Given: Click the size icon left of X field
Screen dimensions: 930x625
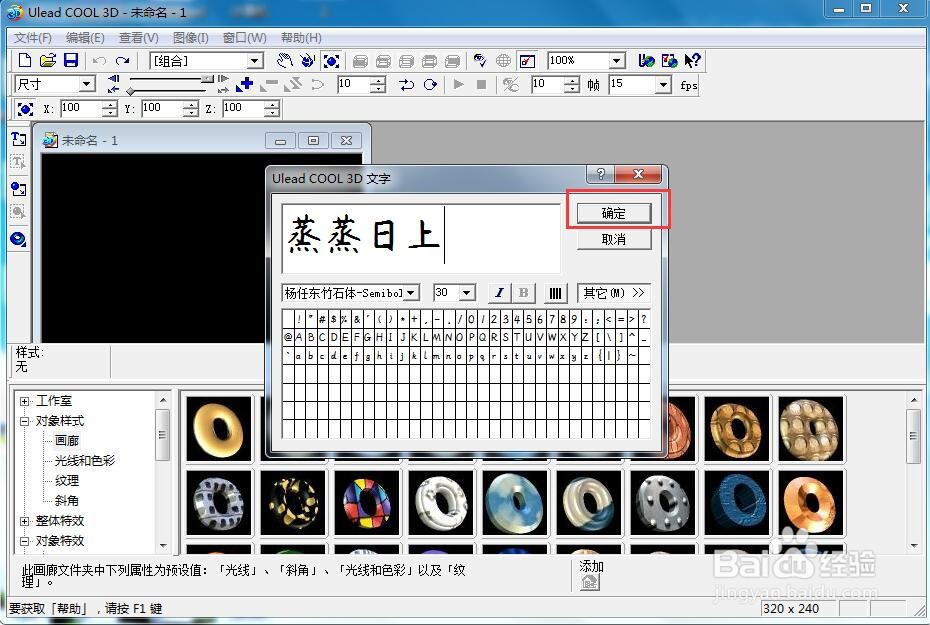Looking at the screenshot, I should point(26,109).
